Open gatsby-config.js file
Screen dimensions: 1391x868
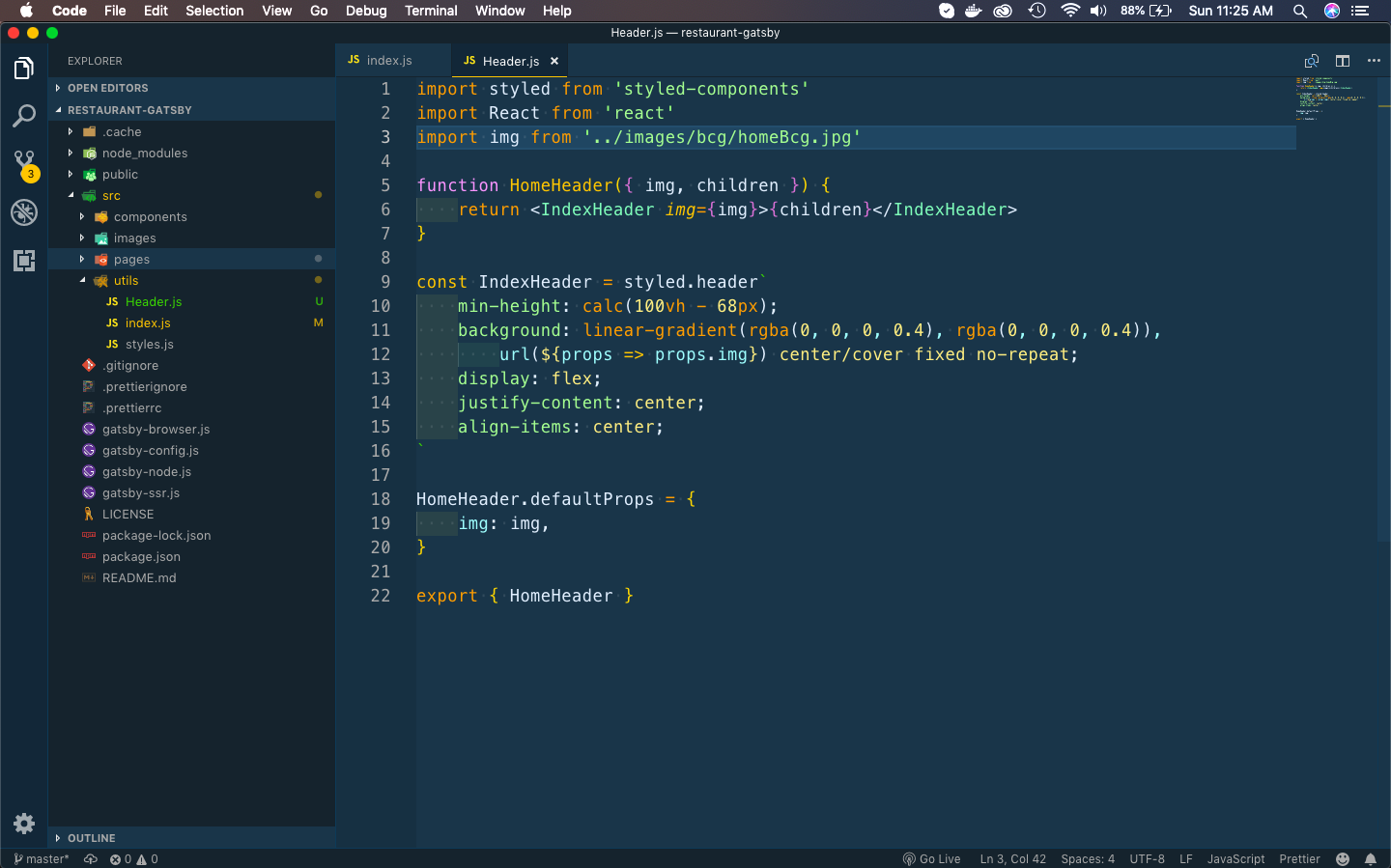coord(191,451)
